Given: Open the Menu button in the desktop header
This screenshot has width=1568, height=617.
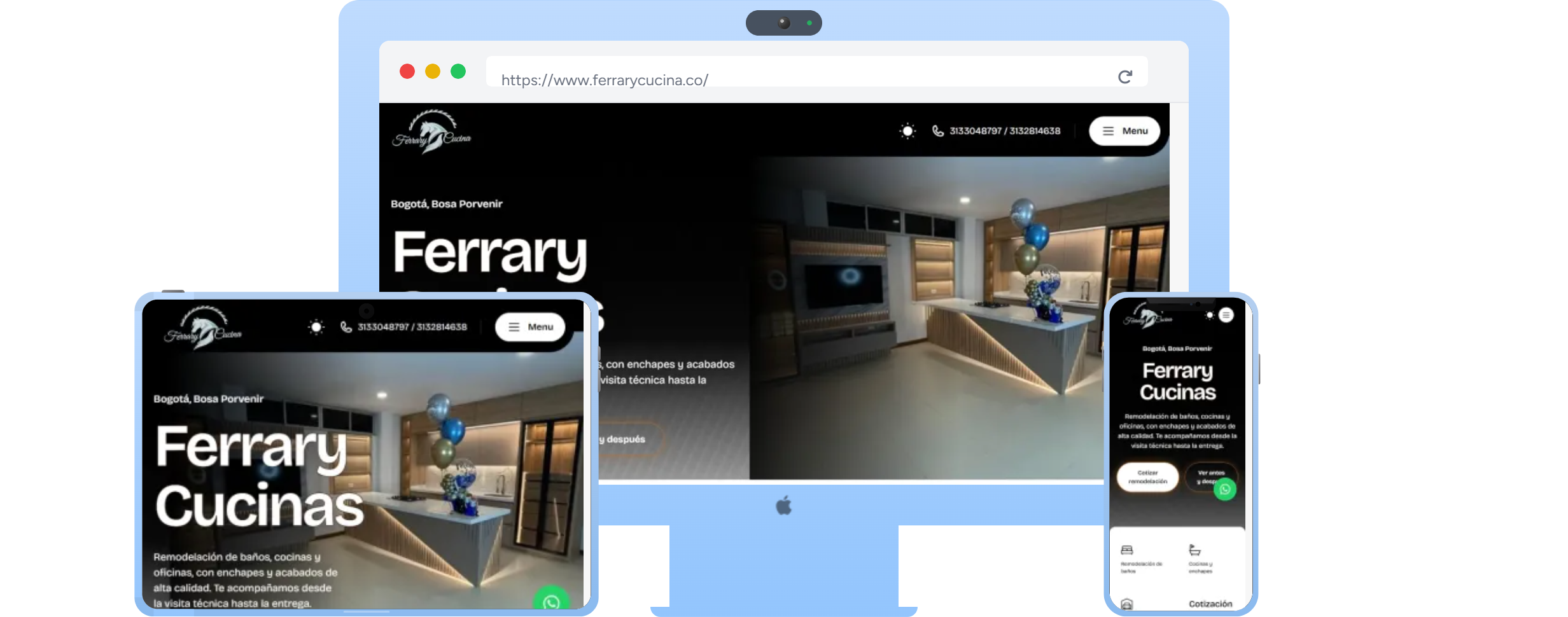Looking at the screenshot, I should [x=1124, y=131].
